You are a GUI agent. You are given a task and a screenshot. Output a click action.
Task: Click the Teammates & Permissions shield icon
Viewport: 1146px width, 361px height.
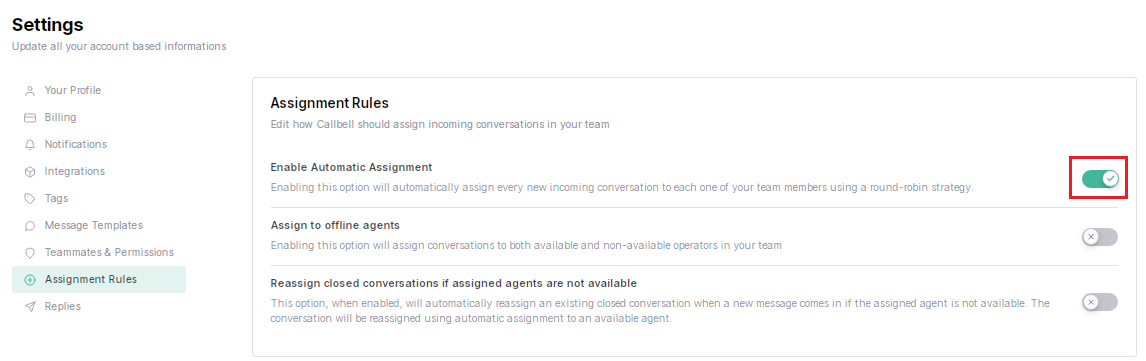(30, 253)
